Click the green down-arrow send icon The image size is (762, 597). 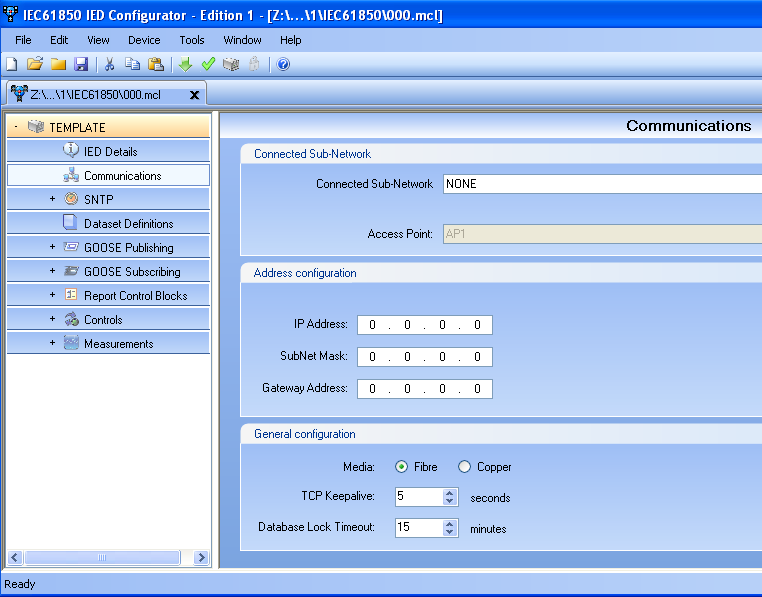pyautogui.click(x=185, y=64)
